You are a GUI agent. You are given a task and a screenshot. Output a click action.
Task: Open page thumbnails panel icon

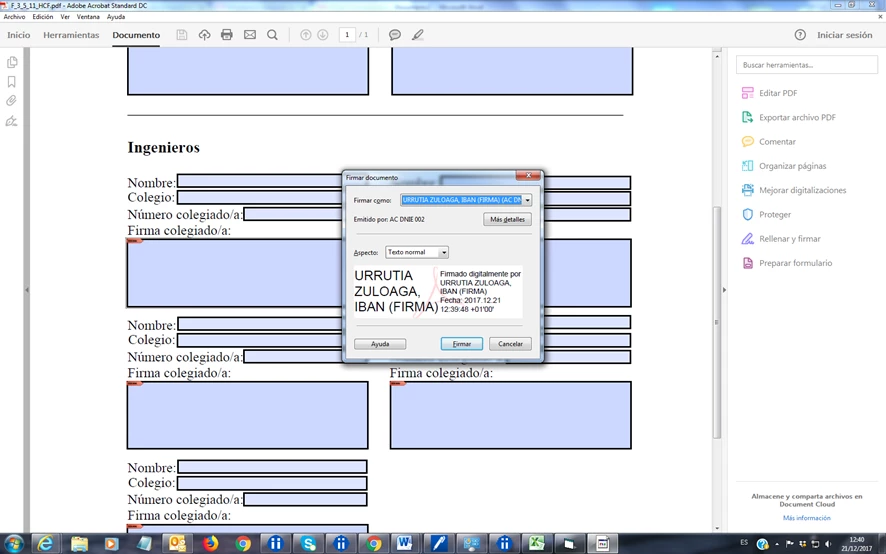pos(12,62)
